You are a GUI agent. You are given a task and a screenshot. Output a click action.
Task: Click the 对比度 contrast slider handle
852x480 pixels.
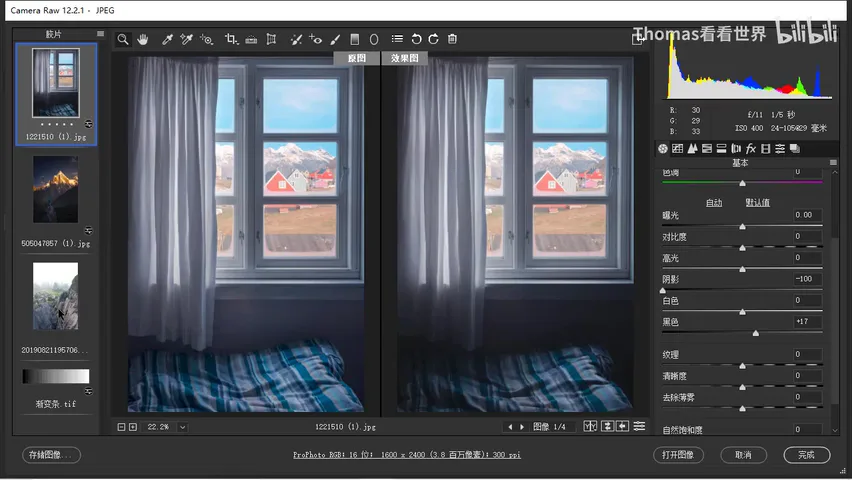742,248
